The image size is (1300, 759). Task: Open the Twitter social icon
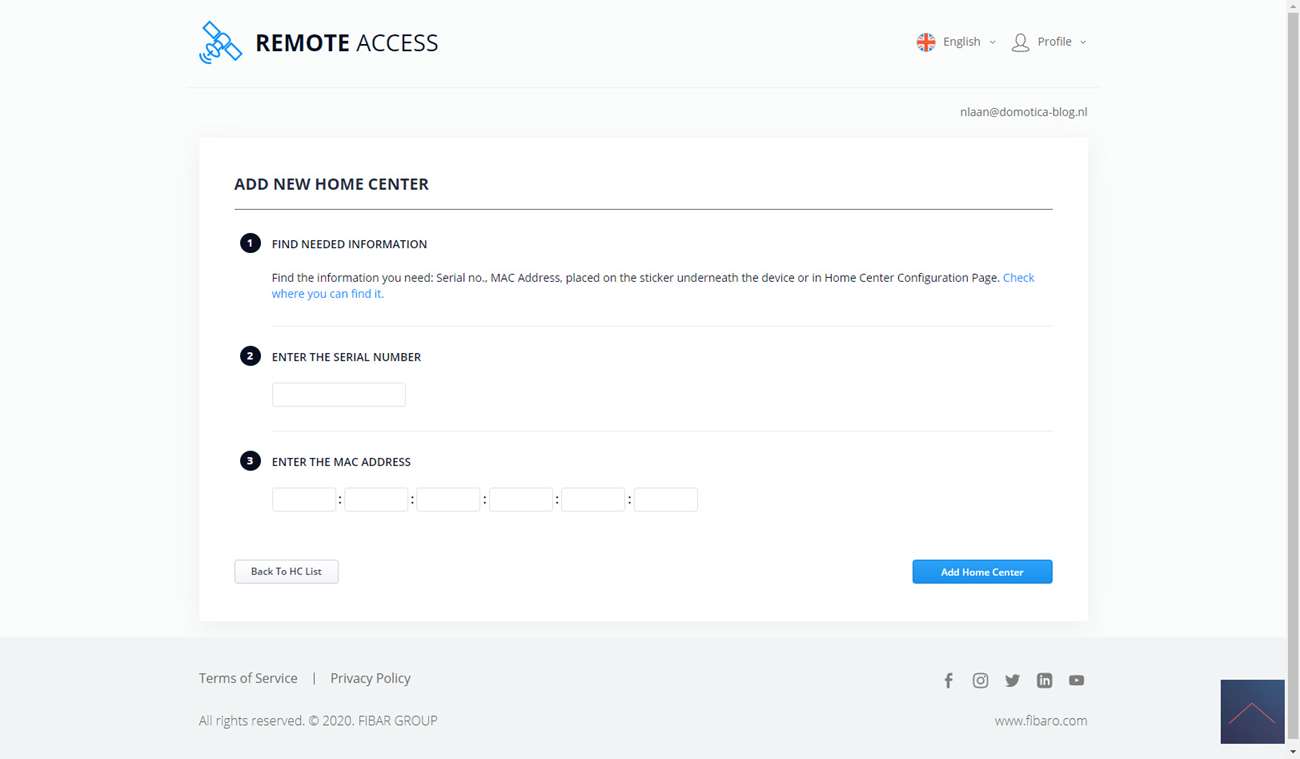[1012, 681]
